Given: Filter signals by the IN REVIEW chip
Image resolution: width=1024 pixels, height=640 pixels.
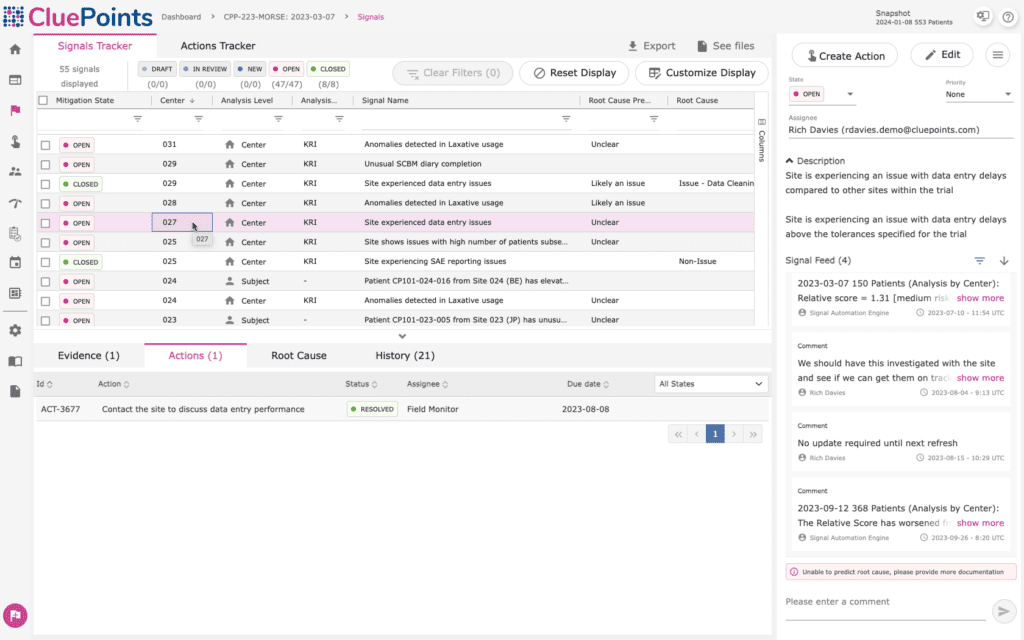Looking at the screenshot, I should tap(204, 69).
